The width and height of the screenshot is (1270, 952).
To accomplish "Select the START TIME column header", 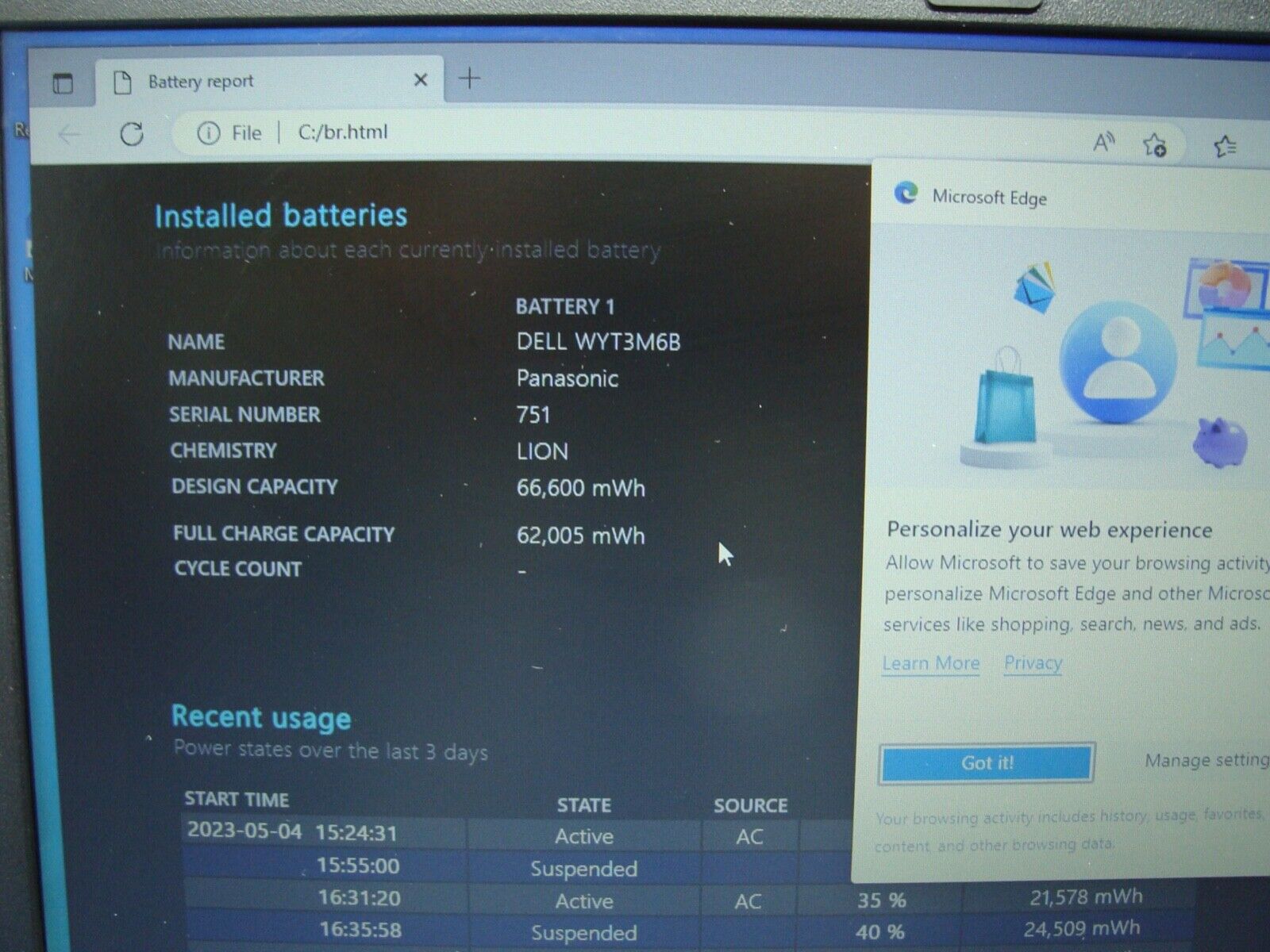I will click(x=237, y=799).
